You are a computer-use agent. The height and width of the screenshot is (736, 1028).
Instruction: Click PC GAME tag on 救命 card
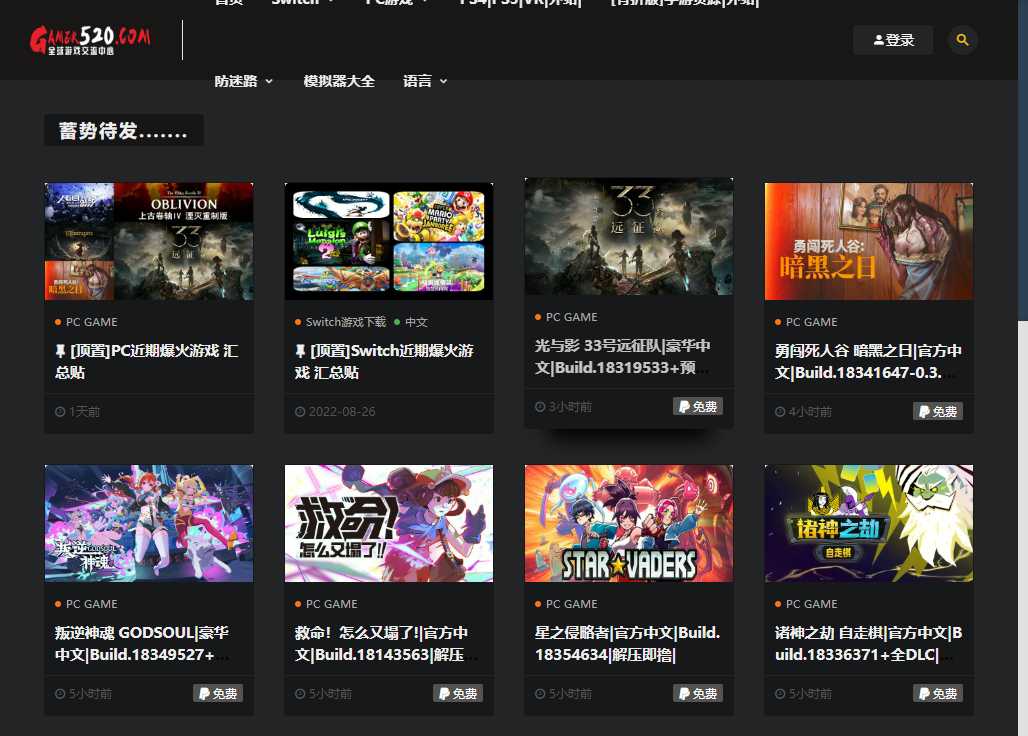(x=332, y=604)
